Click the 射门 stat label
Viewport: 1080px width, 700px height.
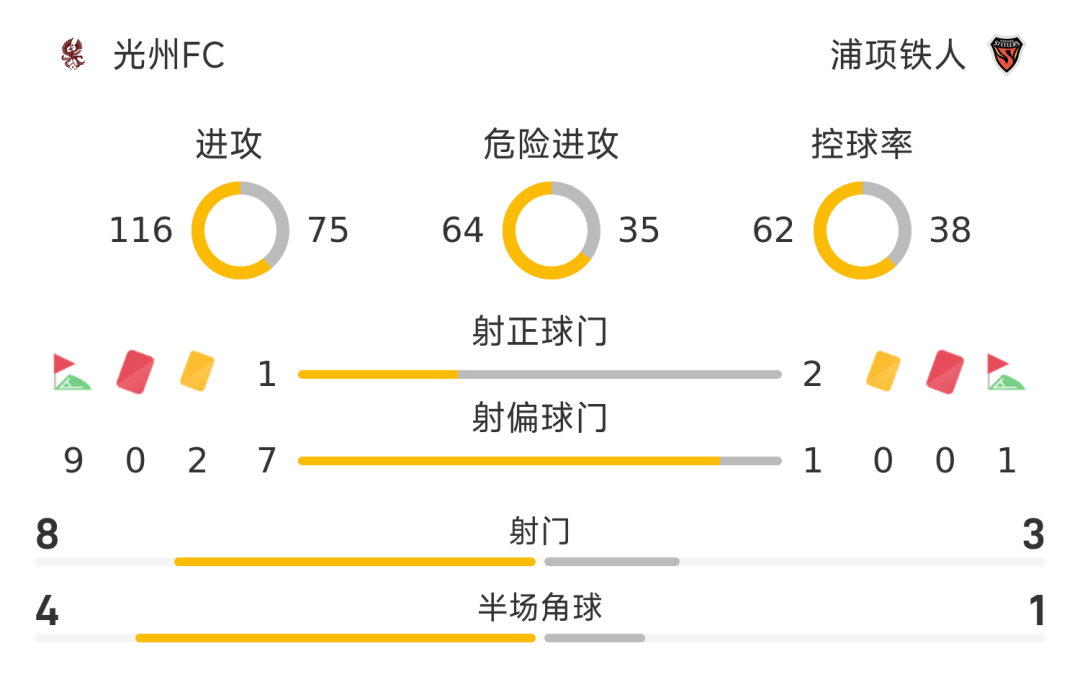tap(540, 532)
